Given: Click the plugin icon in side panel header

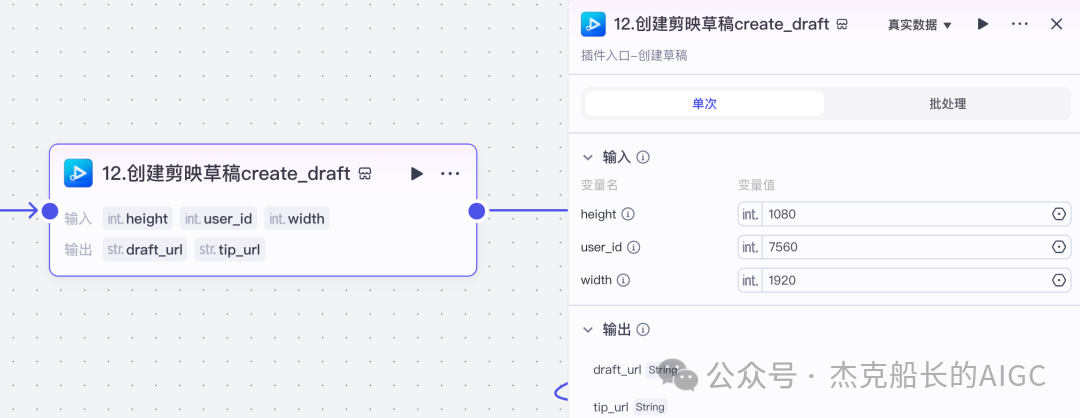Looking at the screenshot, I should click(x=593, y=24).
